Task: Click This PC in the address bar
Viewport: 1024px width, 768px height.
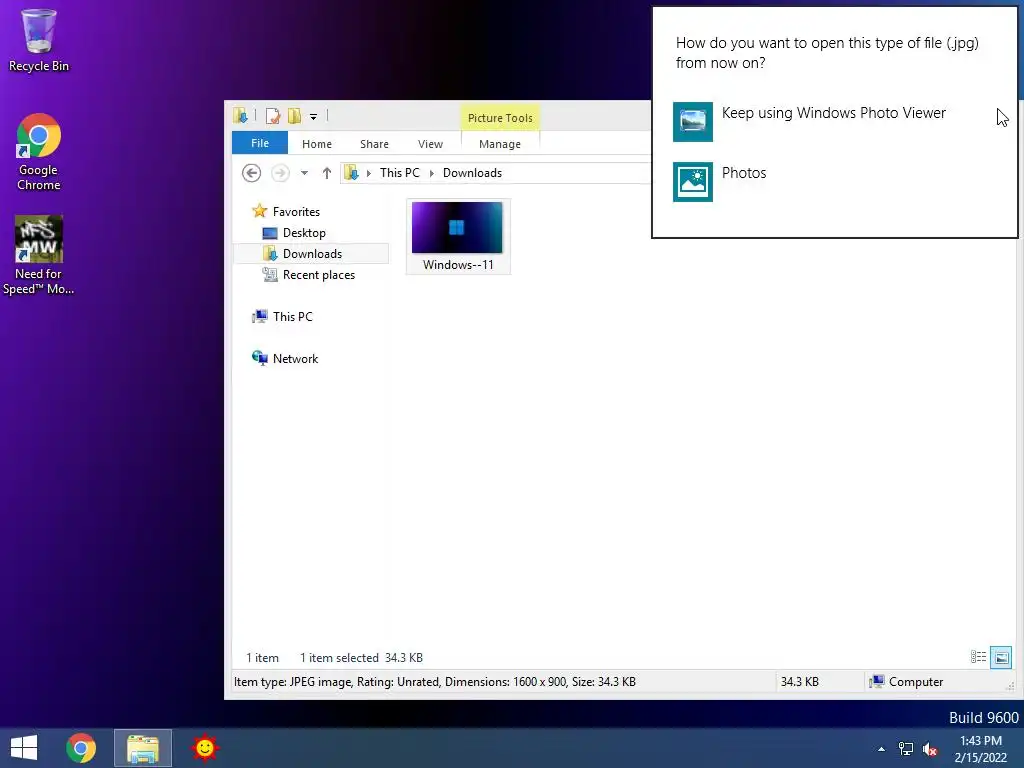Action: click(400, 173)
